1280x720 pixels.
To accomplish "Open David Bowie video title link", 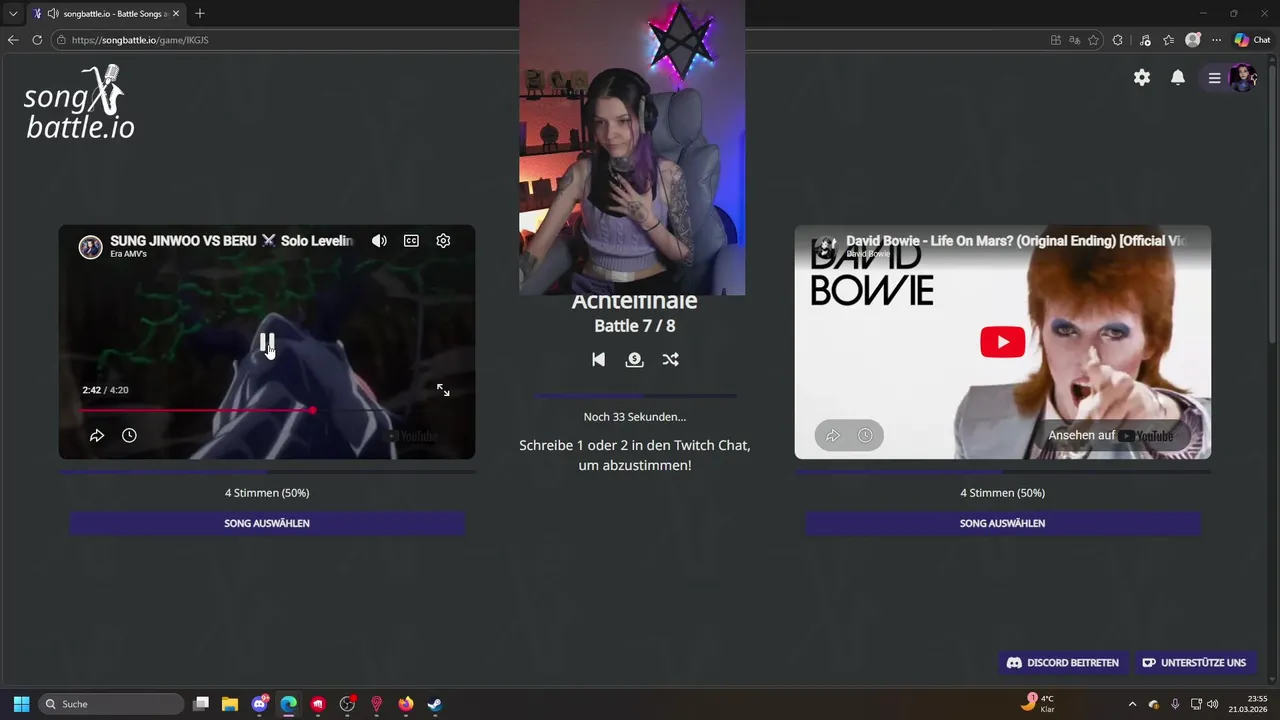I will [1016, 241].
